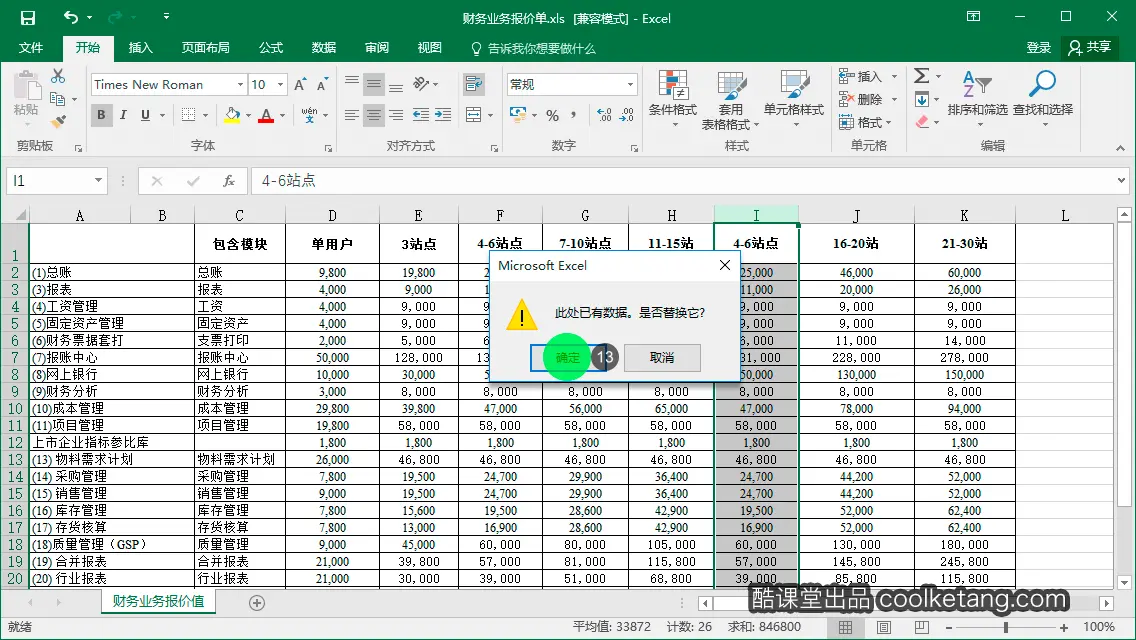Align text to the left

[x=351, y=115]
